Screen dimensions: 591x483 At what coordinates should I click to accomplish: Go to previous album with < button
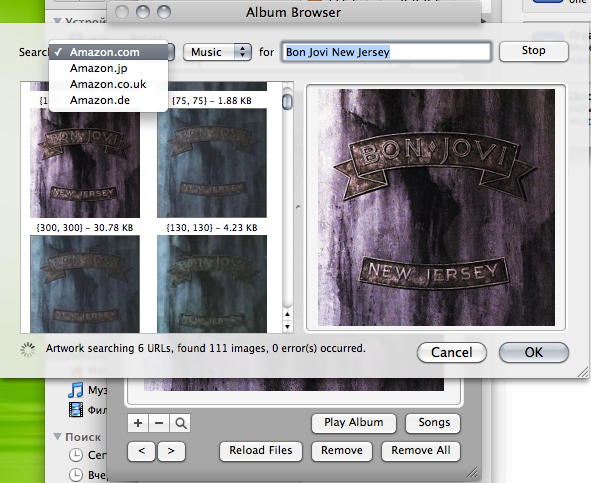coord(142,451)
